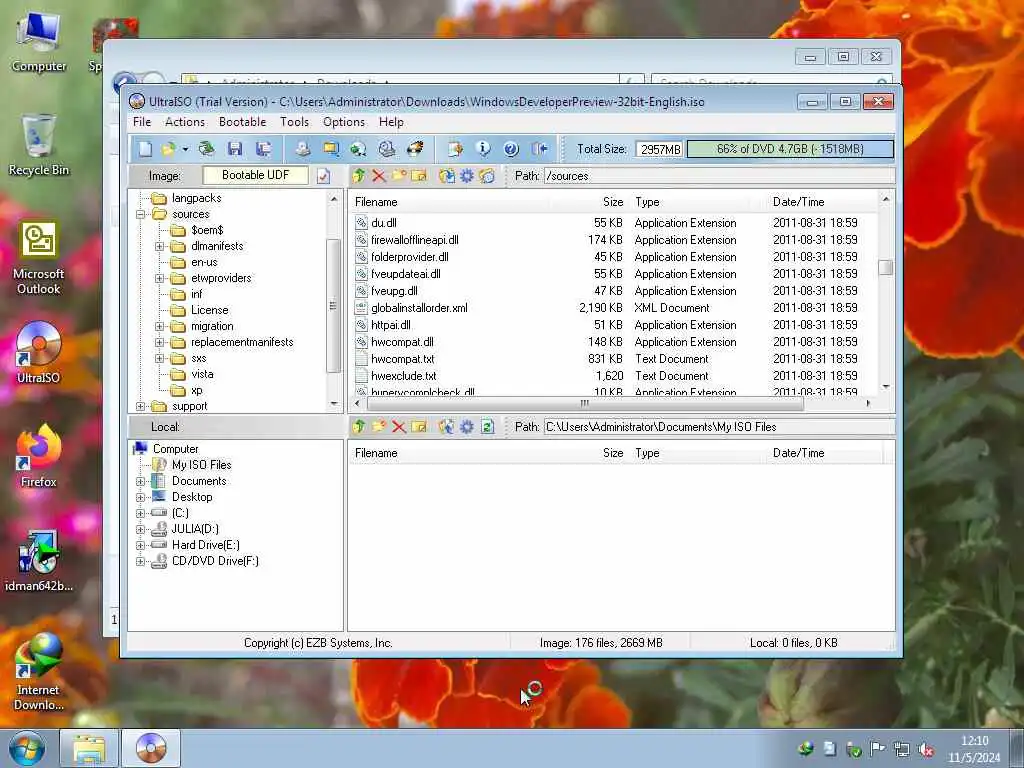Click the gear icon in the Local toolbar
Image resolution: width=1024 pixels, height=768 pixels.
pyautogui.click(x=467, y=426)
